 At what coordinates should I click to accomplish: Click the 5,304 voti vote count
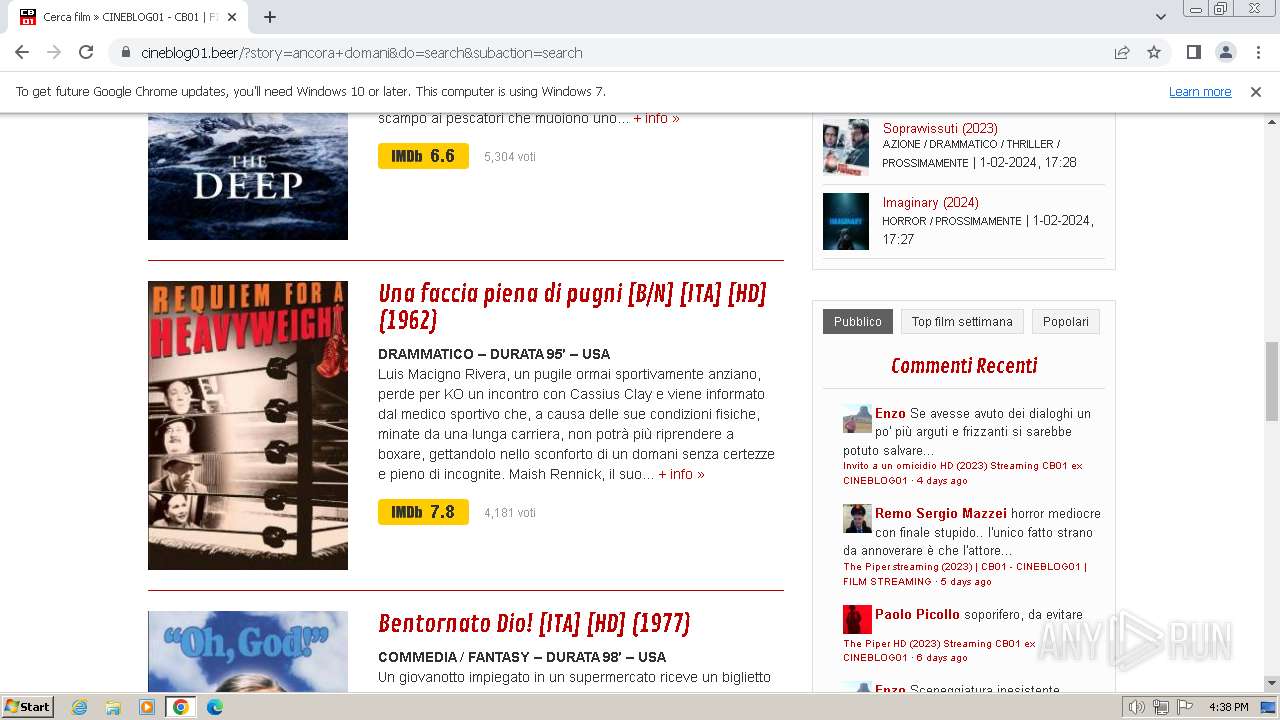point(510,157)
